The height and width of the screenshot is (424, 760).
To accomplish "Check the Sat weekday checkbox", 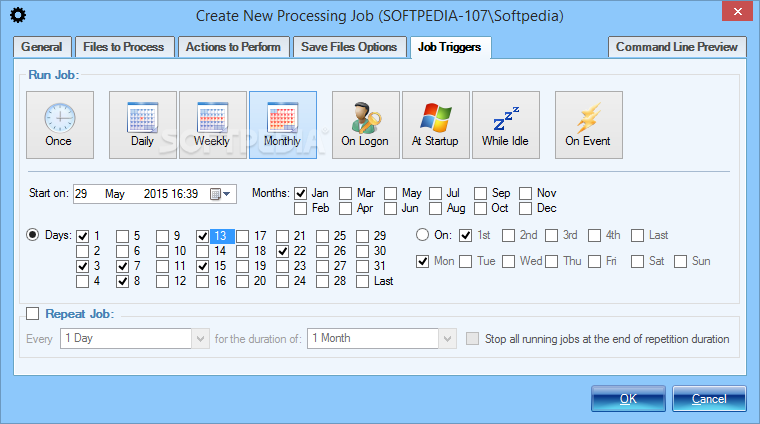I will (x=637, y=262).
